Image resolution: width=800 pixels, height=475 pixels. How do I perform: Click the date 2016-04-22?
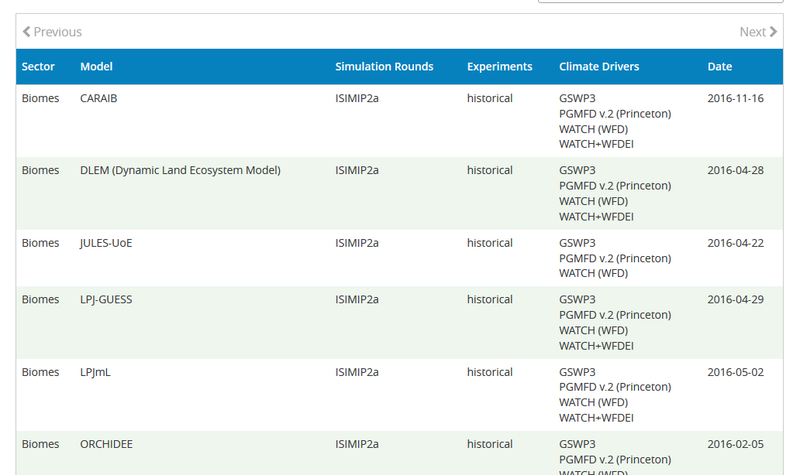pos(736,243)
